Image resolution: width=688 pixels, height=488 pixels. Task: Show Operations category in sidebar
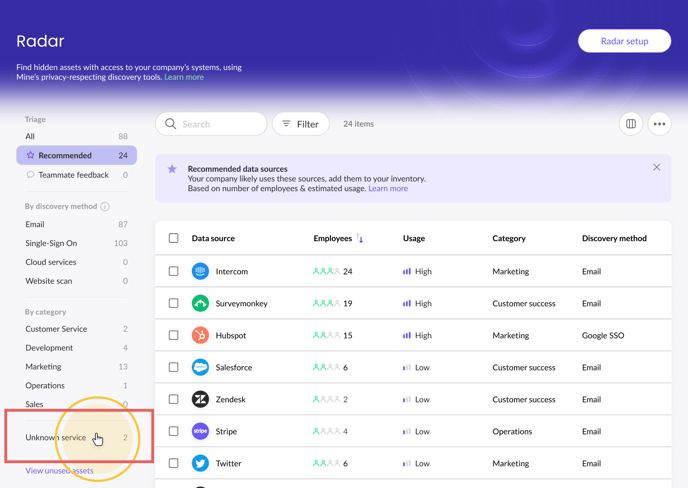click(76, 385)
